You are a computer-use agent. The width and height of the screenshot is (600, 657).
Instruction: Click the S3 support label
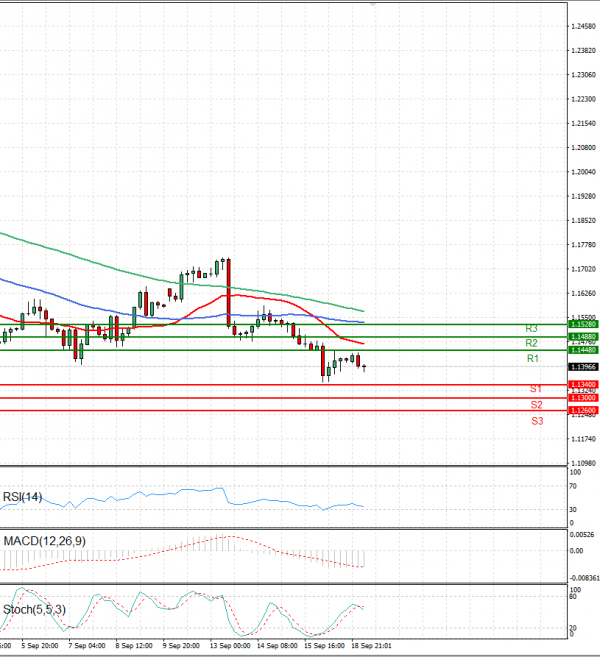tap(537, 421)
